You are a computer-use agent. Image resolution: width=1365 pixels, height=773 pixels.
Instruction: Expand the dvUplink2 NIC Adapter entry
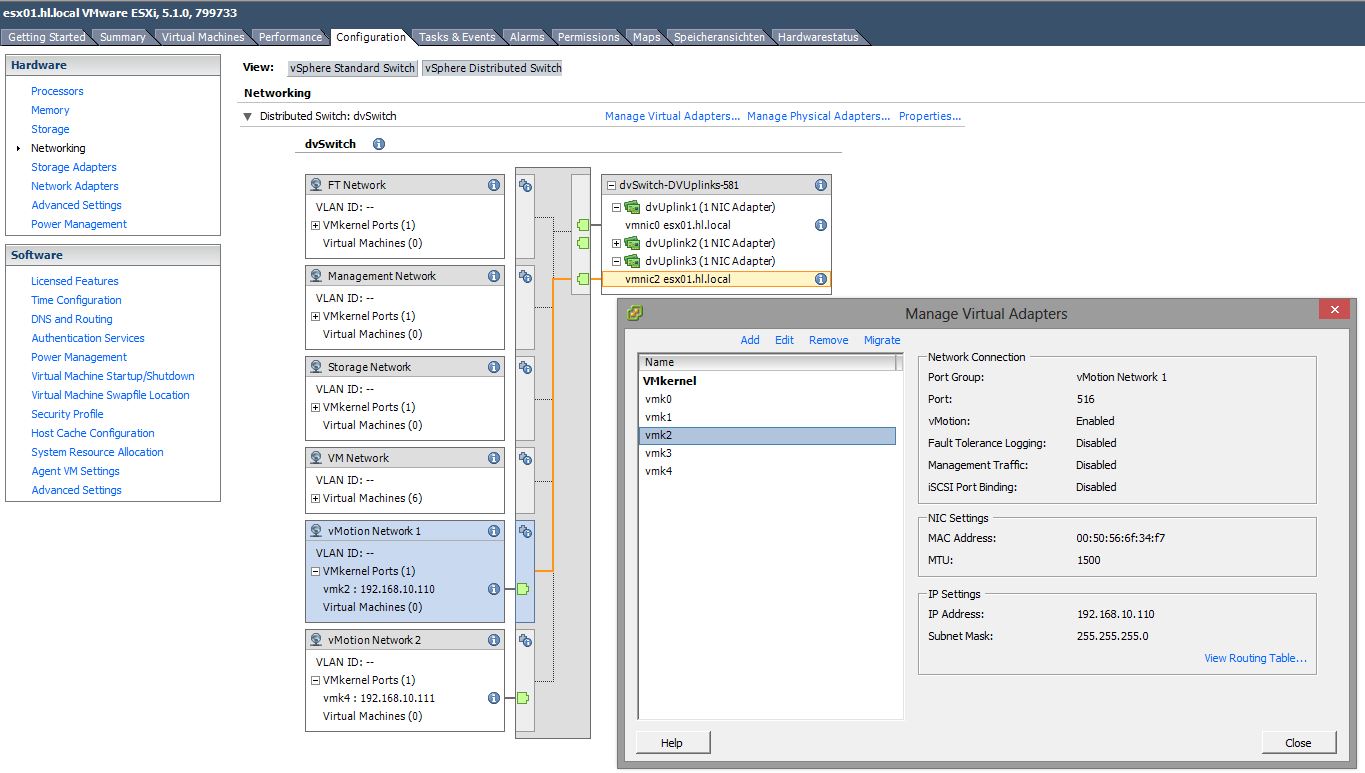[x=615, y=243]
